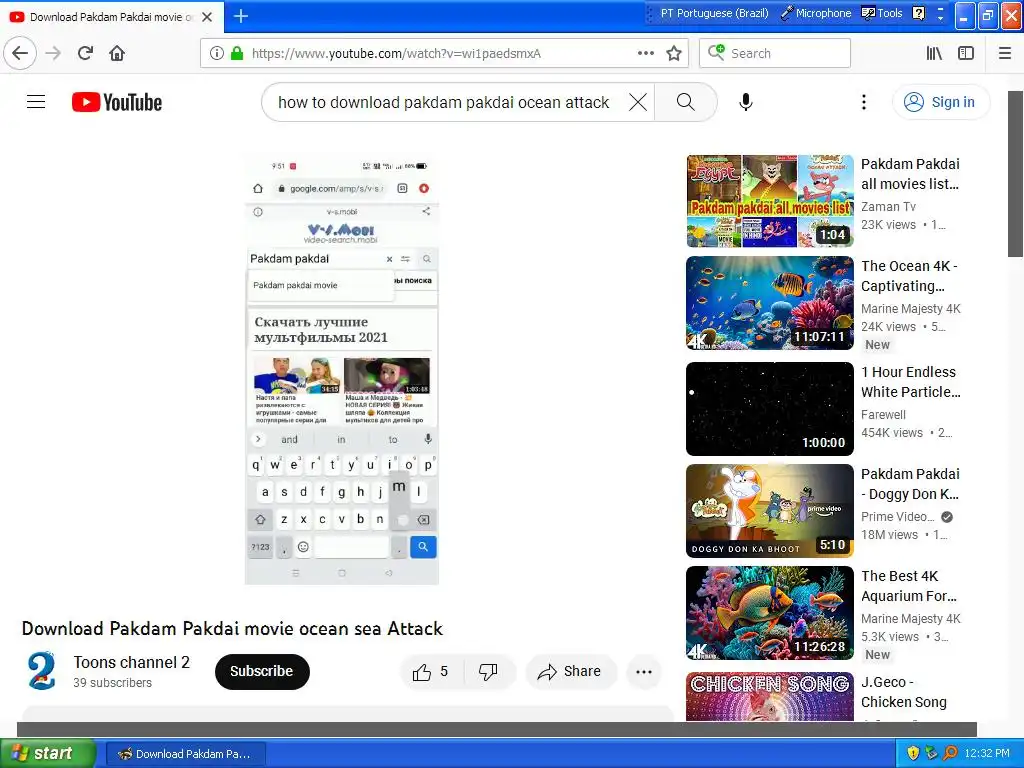Open the Windows start button
Screen dimensions: 1024x768
pyautogui.click(x=47, y=753)
